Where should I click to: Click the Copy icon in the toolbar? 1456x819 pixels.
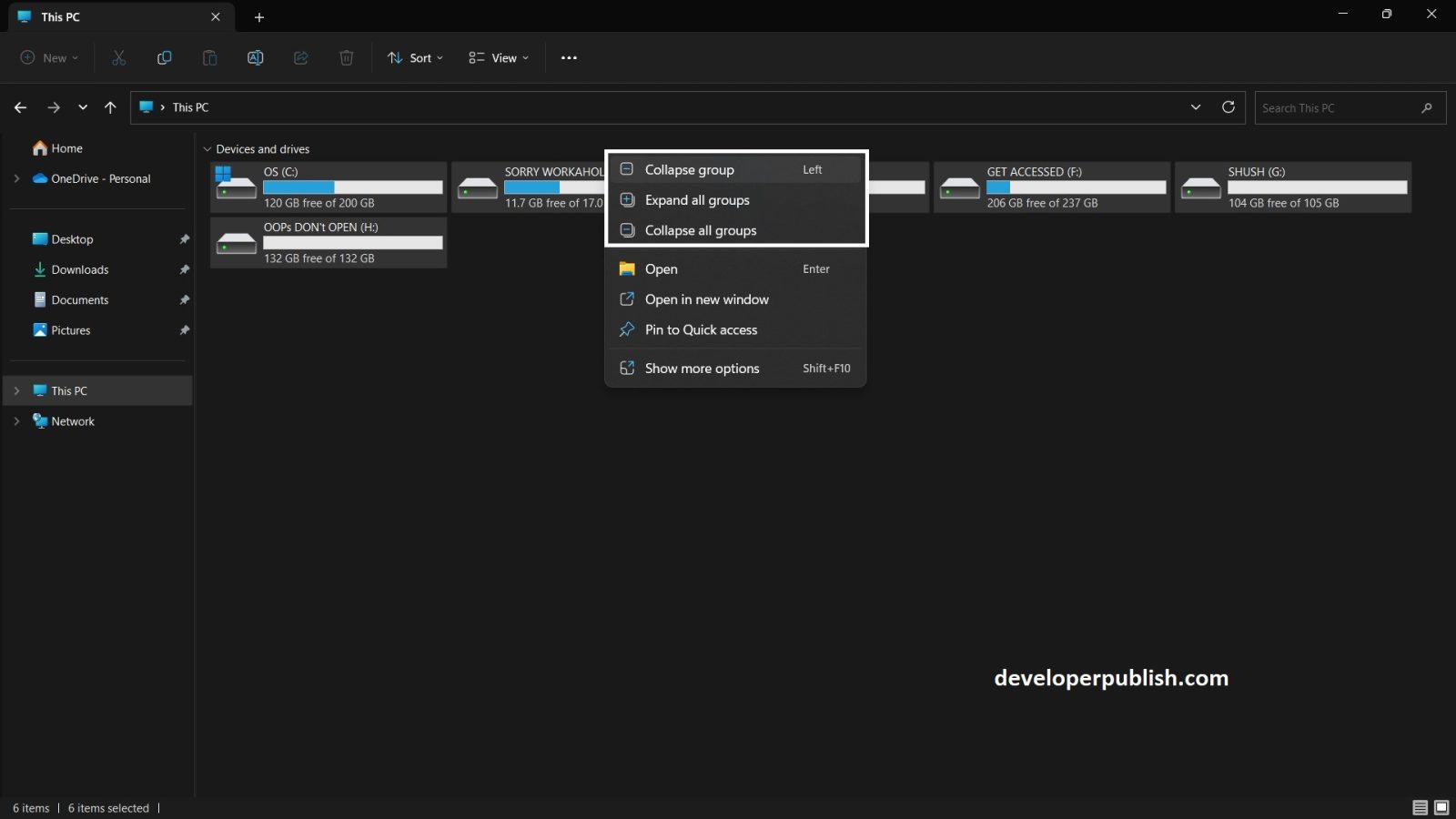click(165, 57)
